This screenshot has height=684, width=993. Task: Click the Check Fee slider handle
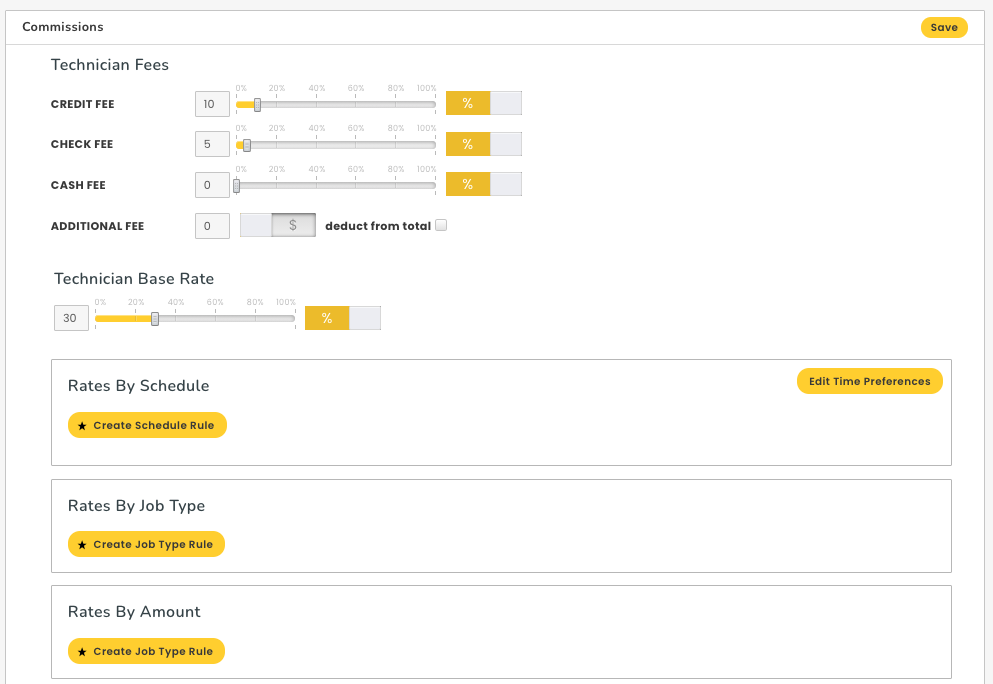pyautogui.click(x=247, y=144)
